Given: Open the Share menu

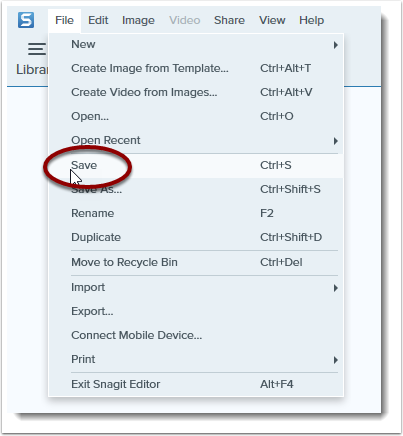Looking at the screenshot, I should 229,20.
